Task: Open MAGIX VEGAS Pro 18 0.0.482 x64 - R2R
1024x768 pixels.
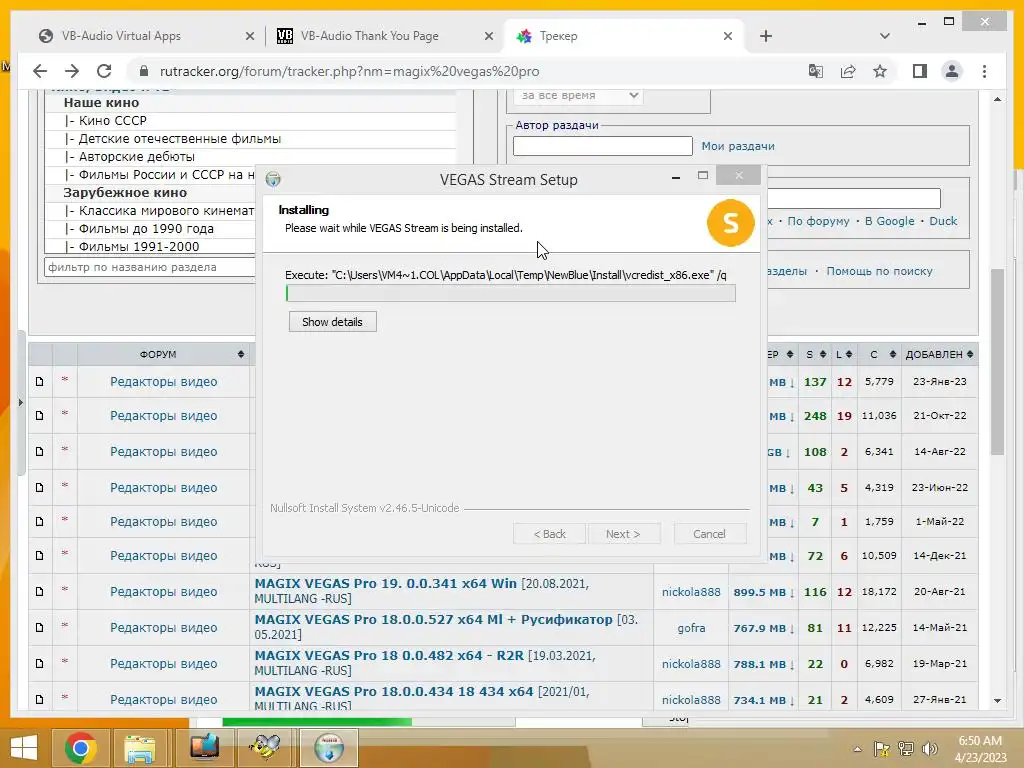Action: click(x=389, y=655)
